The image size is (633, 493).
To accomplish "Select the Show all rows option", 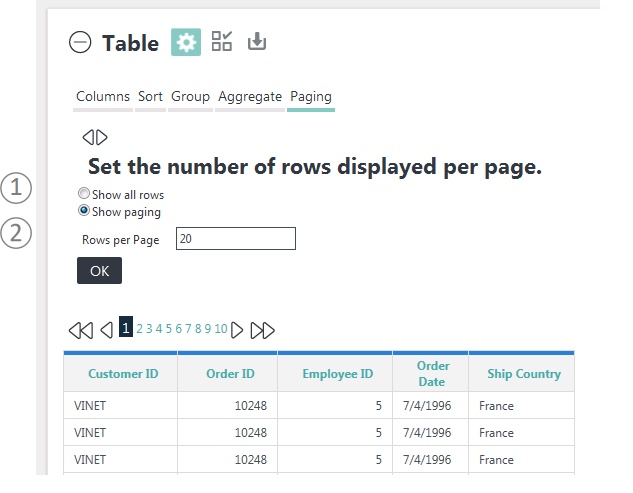I will (x=84, y=193).
